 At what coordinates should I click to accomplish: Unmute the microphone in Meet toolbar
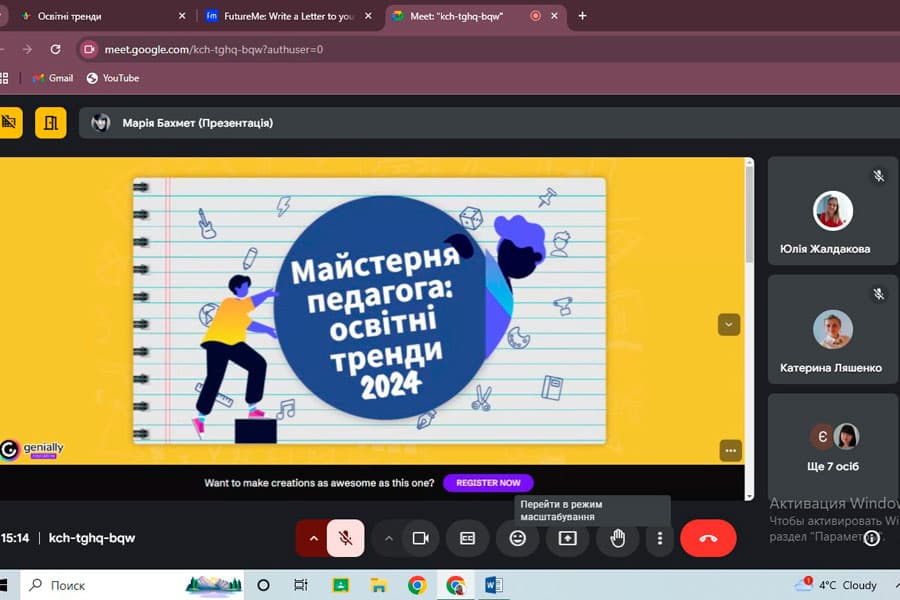coord(345,538)
